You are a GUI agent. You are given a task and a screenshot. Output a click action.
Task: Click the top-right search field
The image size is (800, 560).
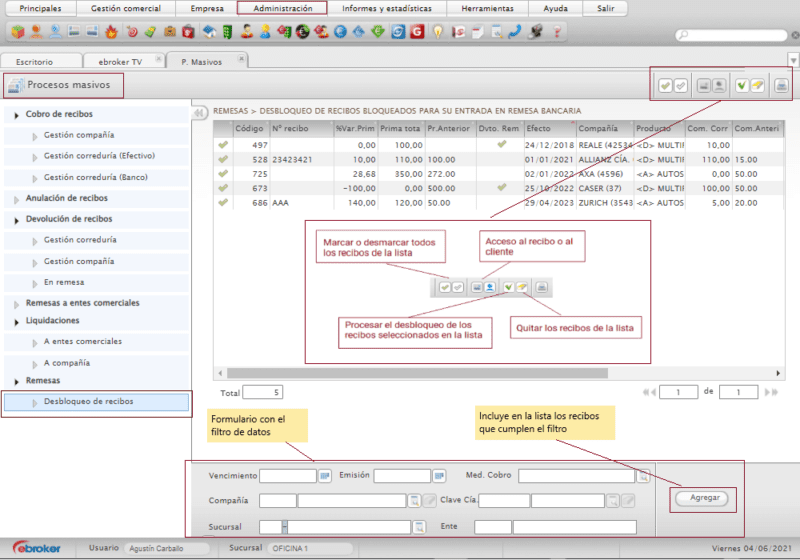[x=732, y=35]
